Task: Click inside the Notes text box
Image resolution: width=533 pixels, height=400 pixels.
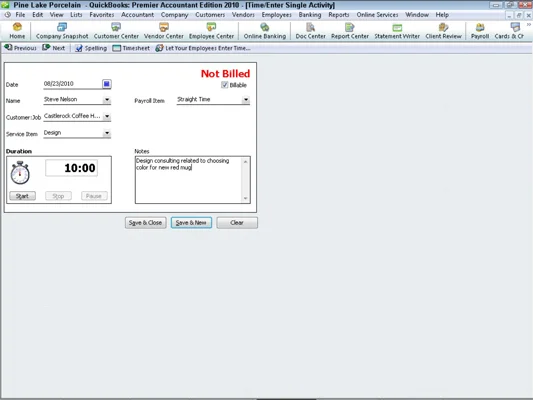Action: [x=188, y=180]
